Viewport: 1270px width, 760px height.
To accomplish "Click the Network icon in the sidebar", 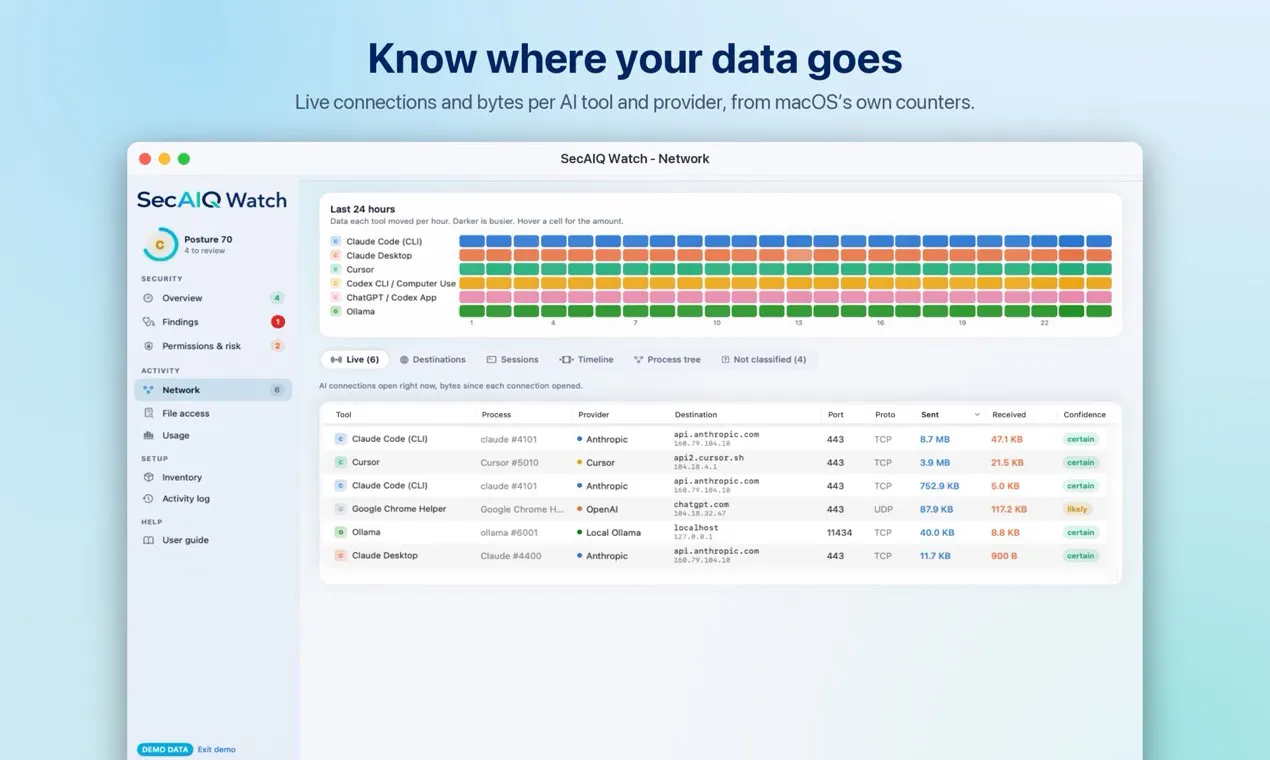I will click(148, 390).
